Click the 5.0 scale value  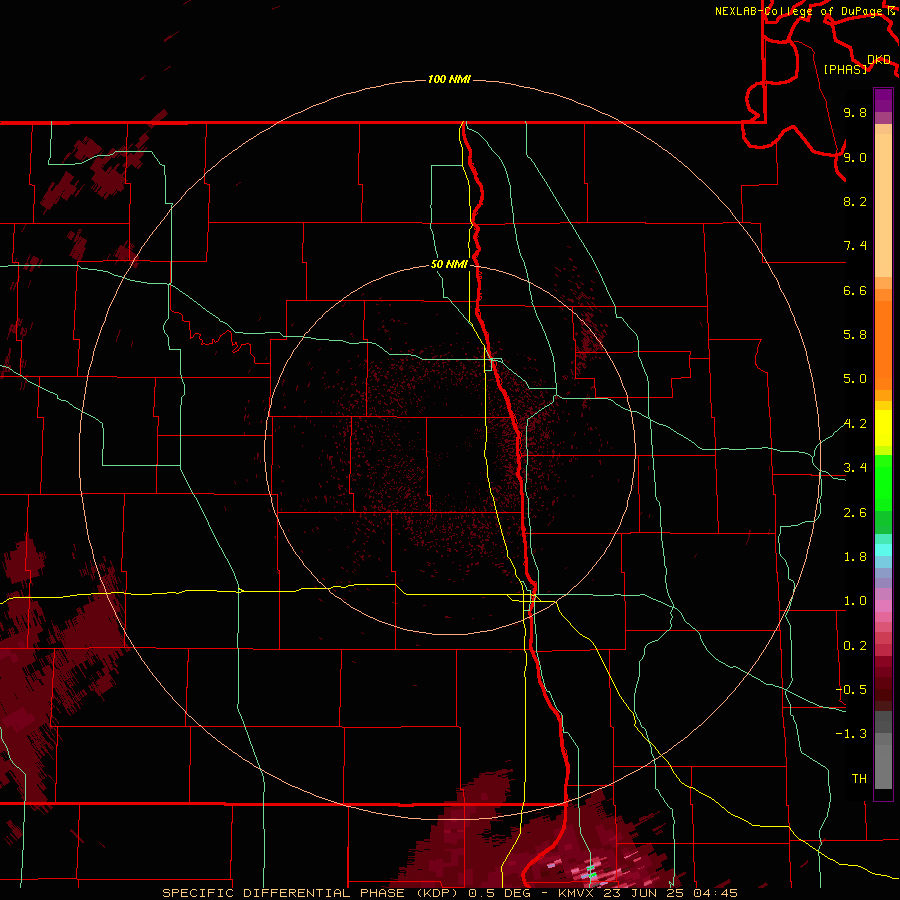point(855,379)
